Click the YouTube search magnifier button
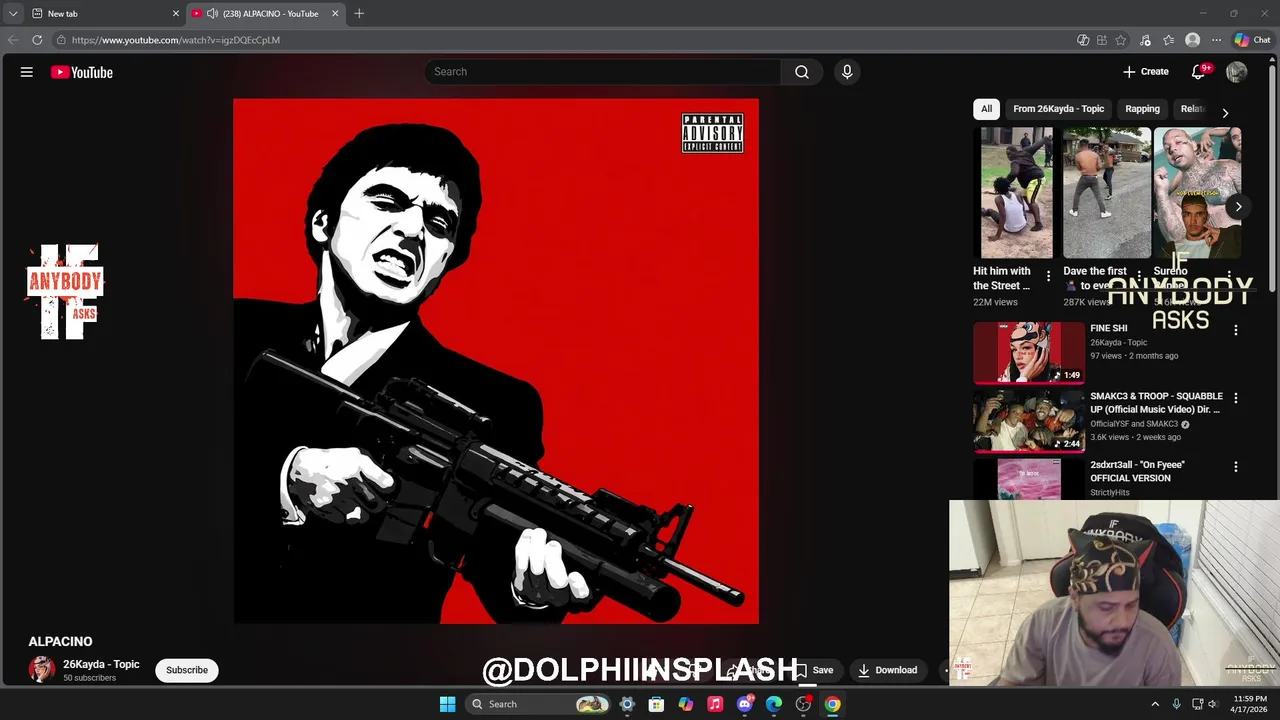Screen dimensions: 1280x720 pyautogui.click(x=801, y=72)
